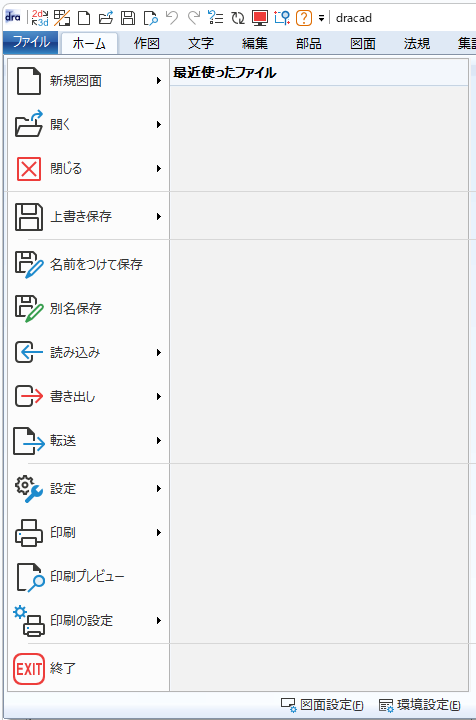Click the red monitor icon in toolbar
476x720 pixels.
[x=260, y=18]
